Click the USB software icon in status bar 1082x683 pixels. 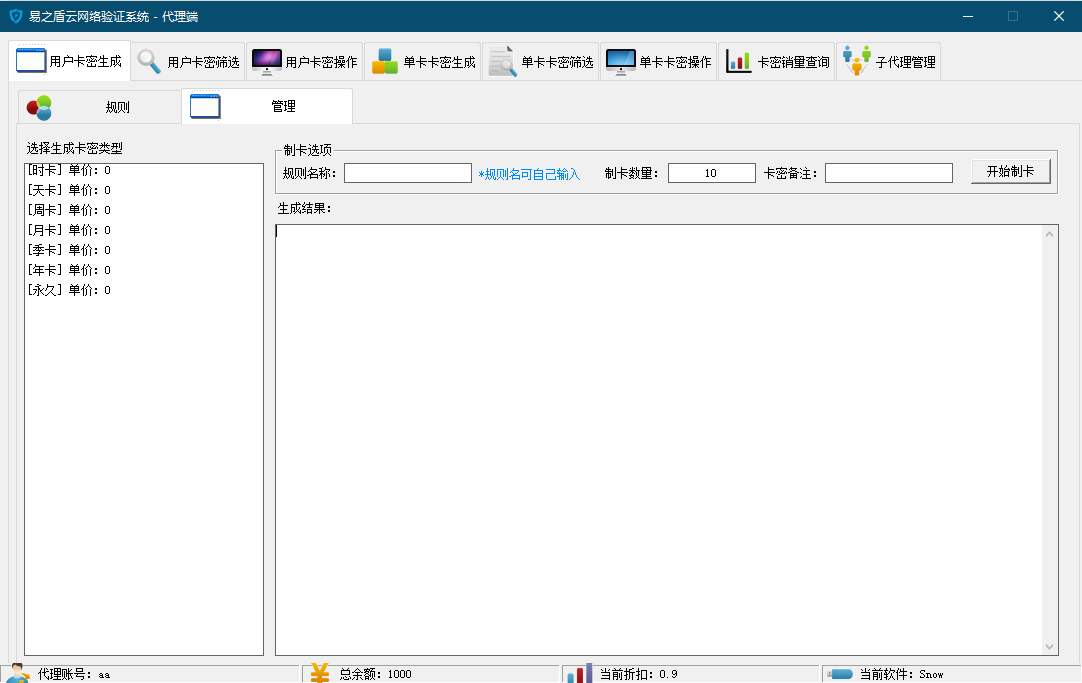click(x=840, y=674)
